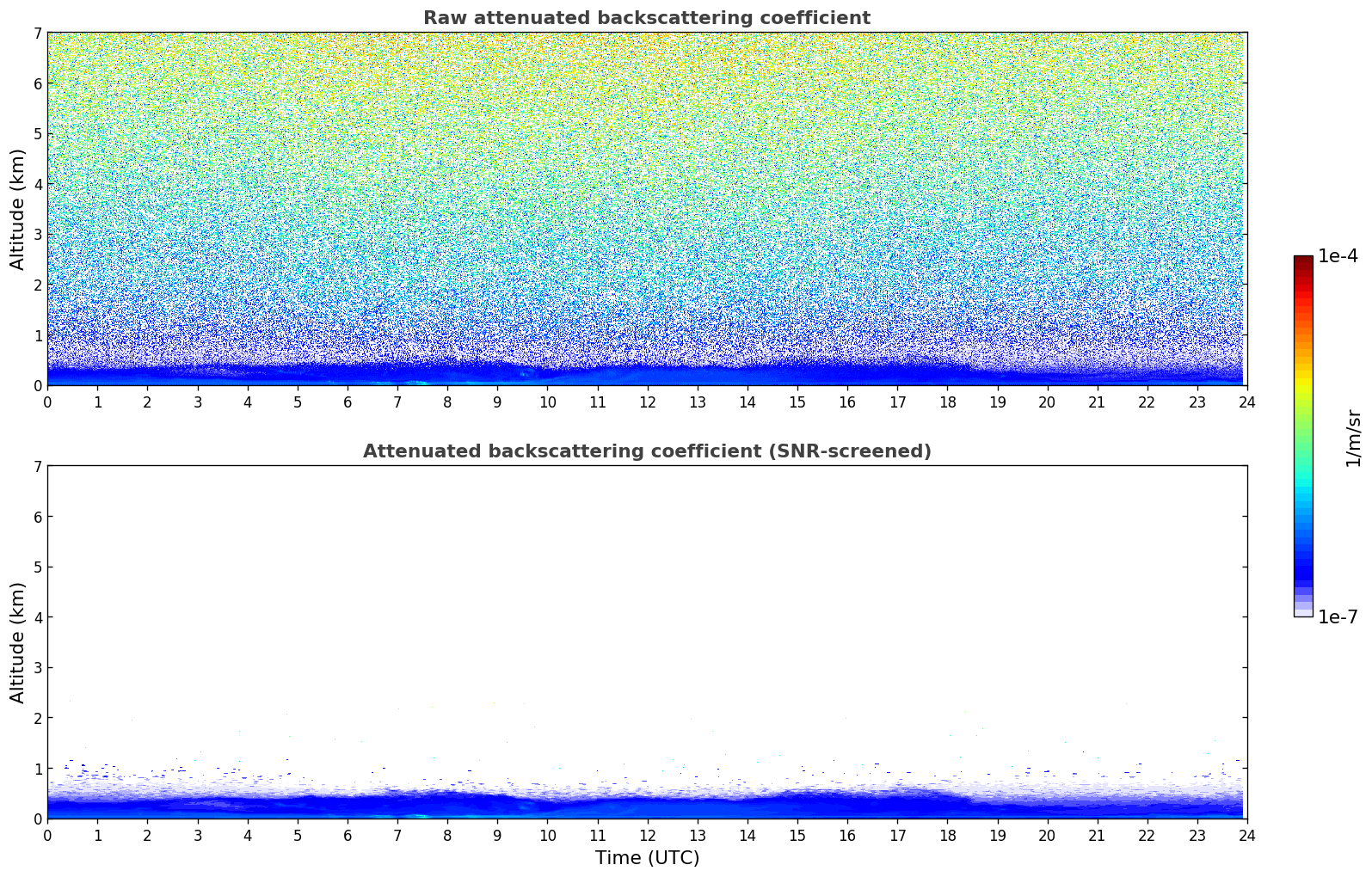Click the '24' time tick of the SNR-screened plot
The height and width of the screenshot is (877, 1372).
[1247, 835]
